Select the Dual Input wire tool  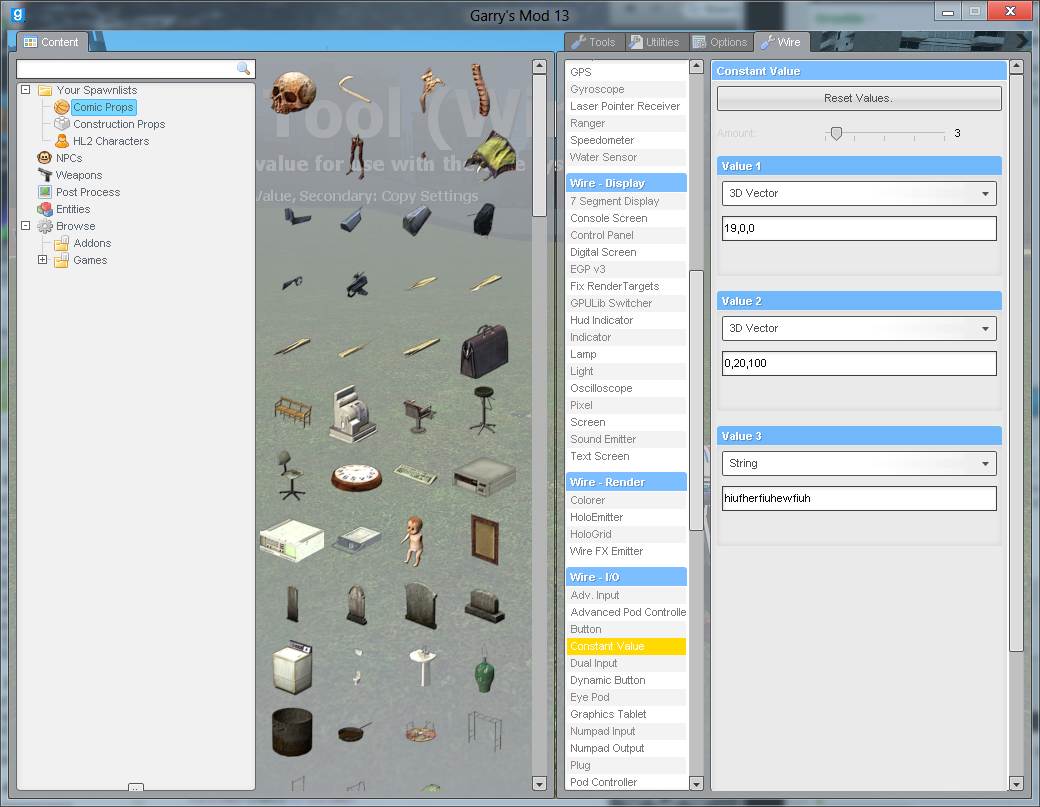594,663
